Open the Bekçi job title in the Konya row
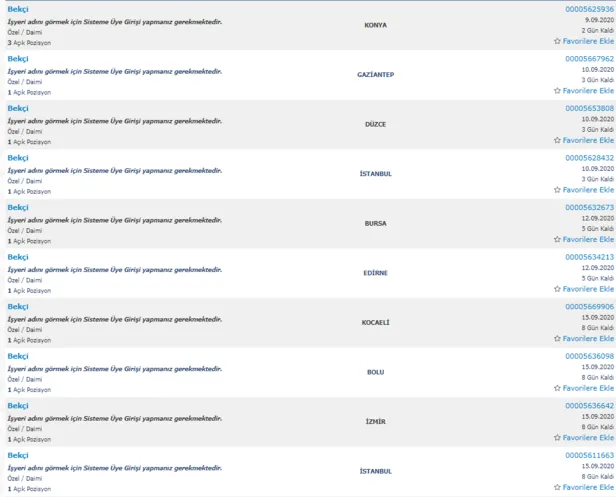616x497 pixels. click(18, 9)
